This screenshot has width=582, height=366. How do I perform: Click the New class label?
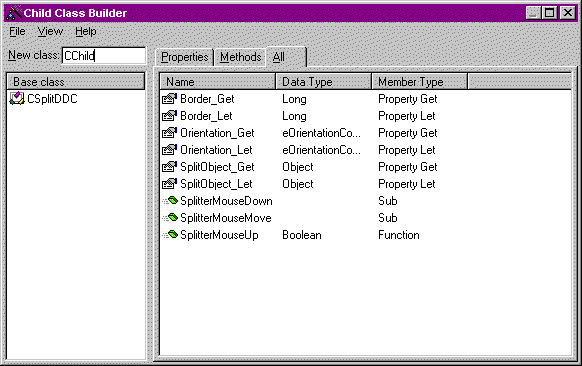[x=34, y=55]
